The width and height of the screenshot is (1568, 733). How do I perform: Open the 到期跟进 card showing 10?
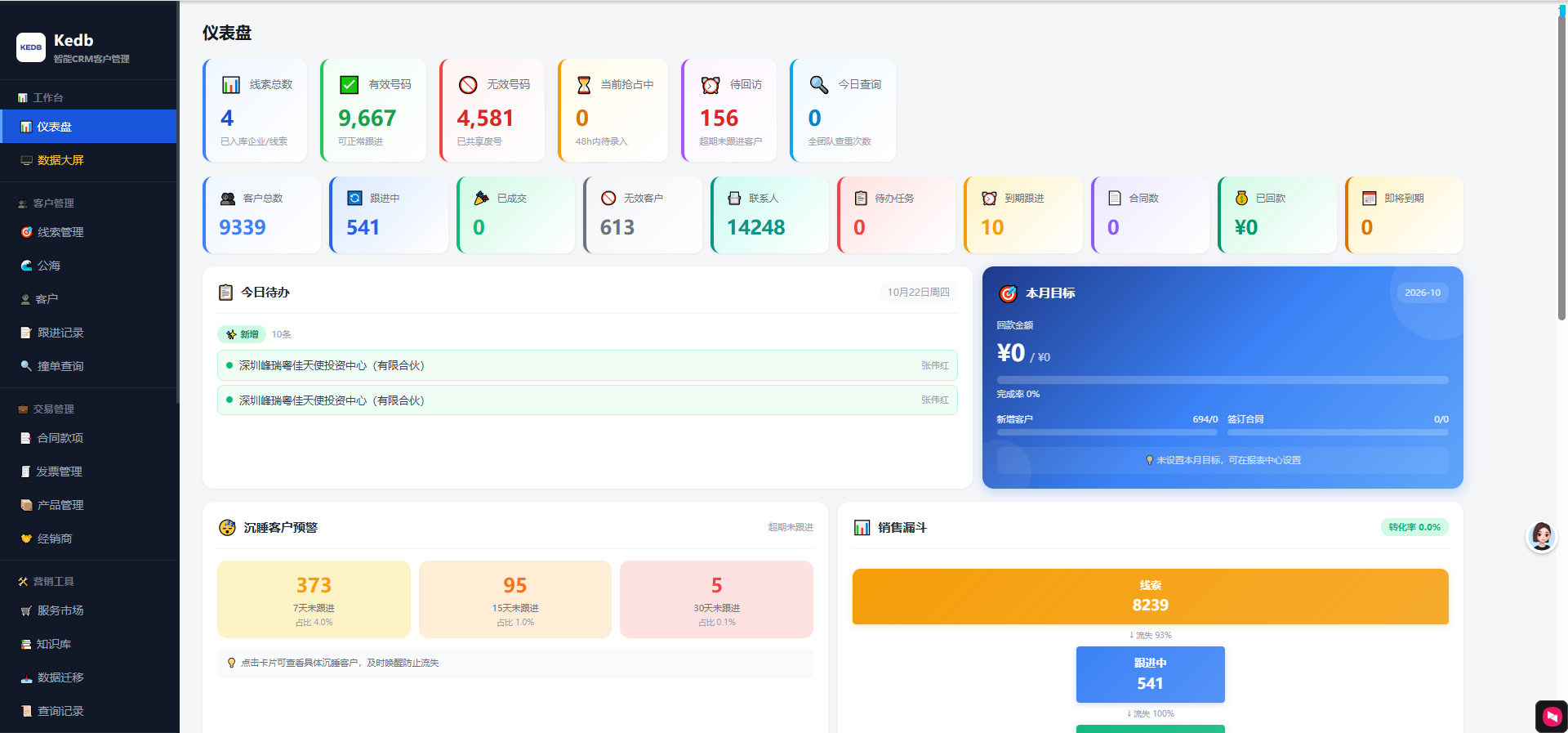(x=1023, y=215)
